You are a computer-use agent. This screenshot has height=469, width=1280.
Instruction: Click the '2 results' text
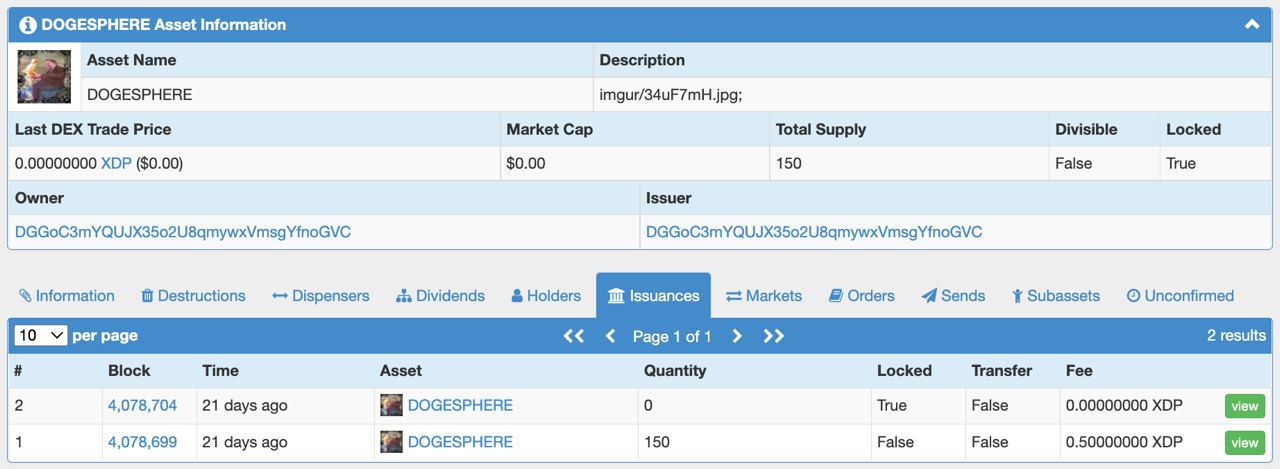click(x=1236, y=336)
